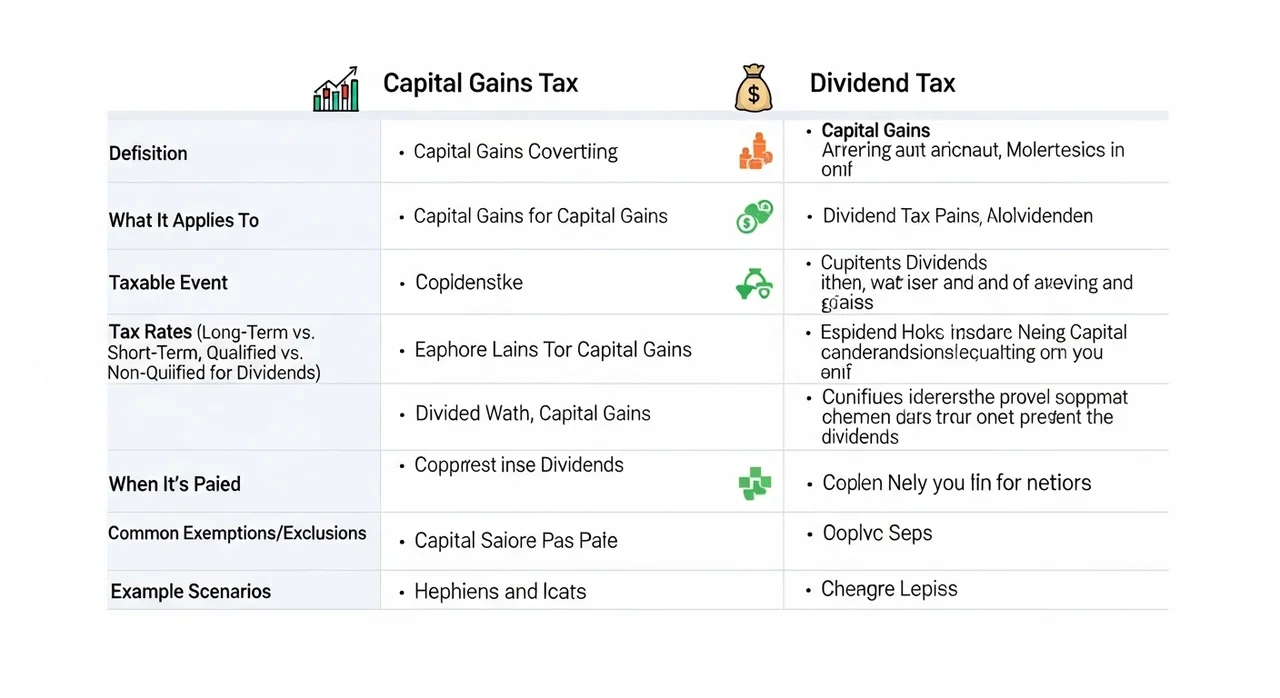Click the What It Applies To row label
The height and width of the screenshot is (698, 1280).
[184, 220]
